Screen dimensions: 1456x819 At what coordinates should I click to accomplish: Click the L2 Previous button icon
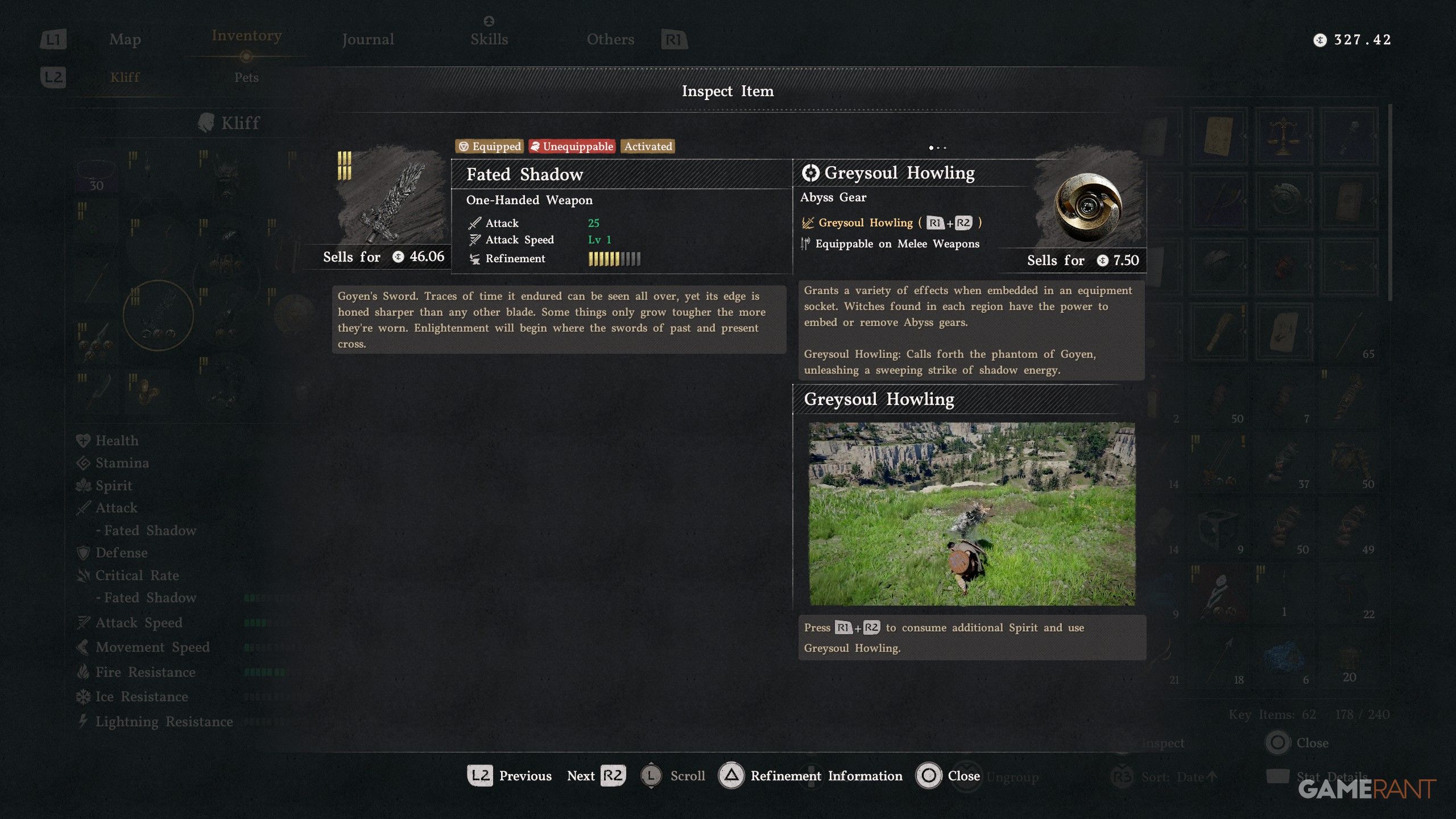tap(480, 776)
